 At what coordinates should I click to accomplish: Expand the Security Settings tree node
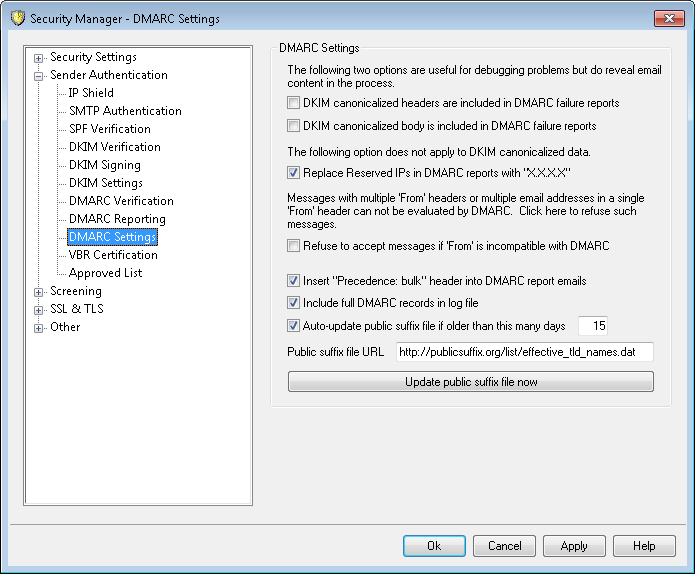click(39, 57)
